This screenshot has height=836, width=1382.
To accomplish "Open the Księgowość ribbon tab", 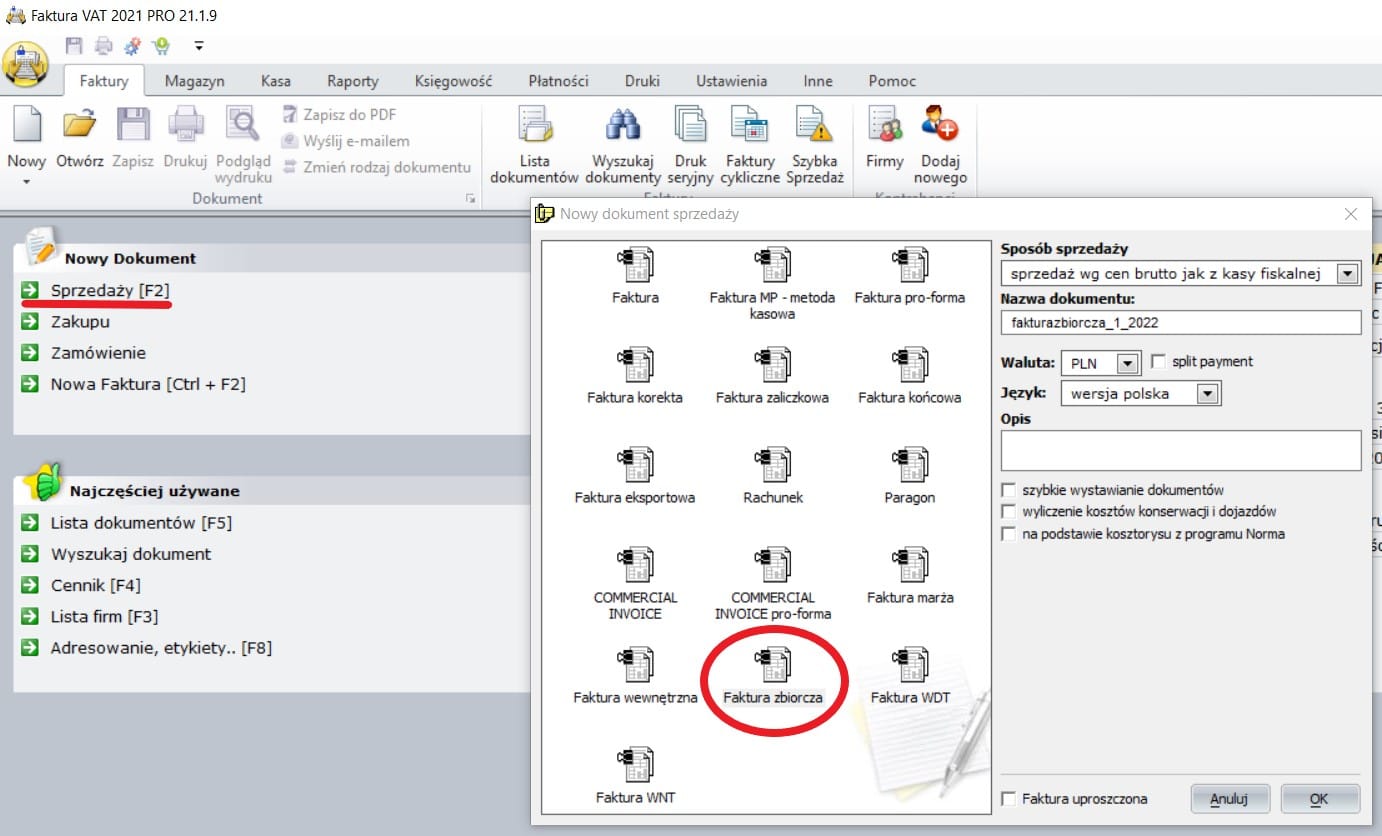I will [453, 81].
